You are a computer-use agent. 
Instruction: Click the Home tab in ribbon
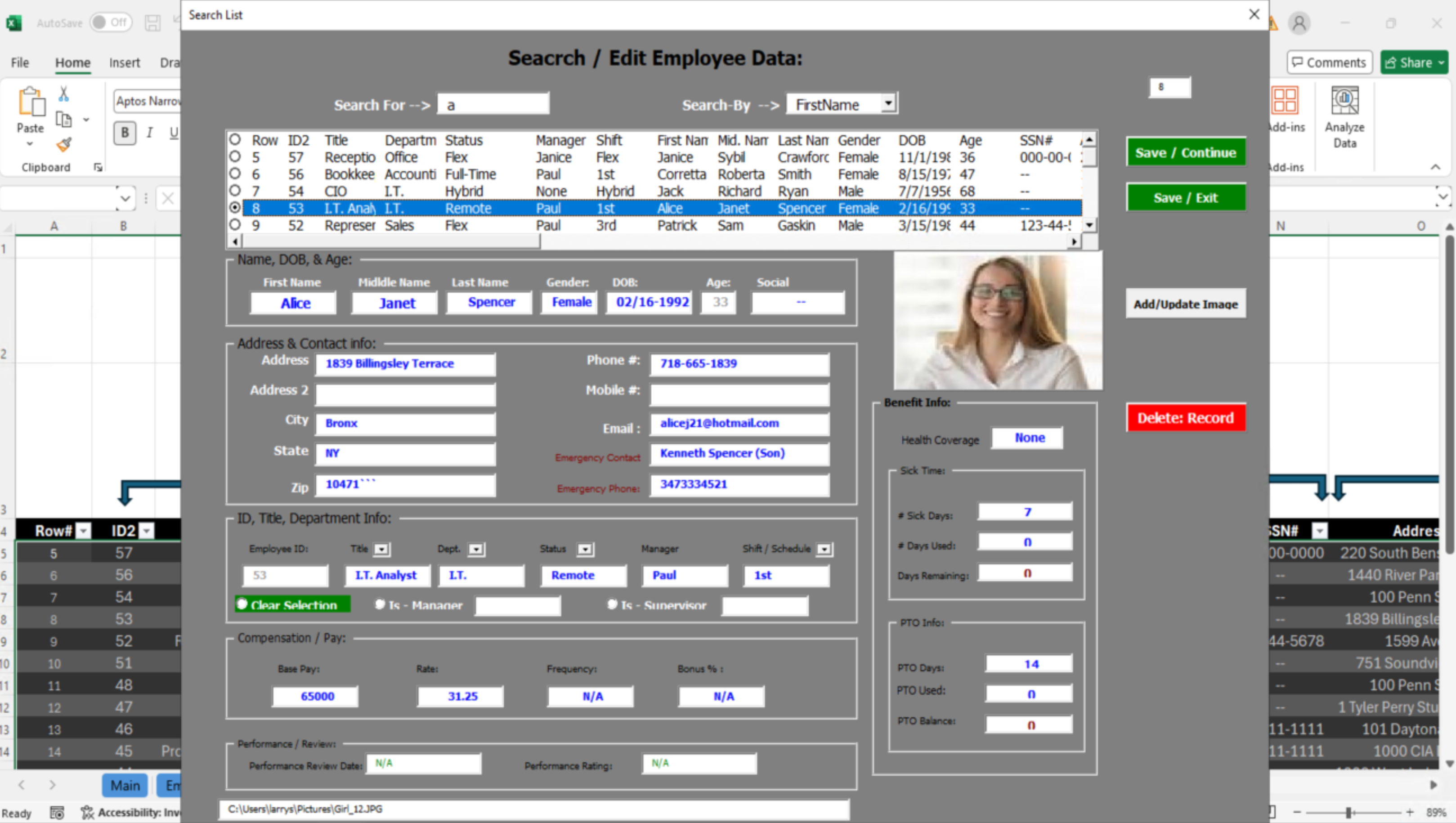pos(72,62)
